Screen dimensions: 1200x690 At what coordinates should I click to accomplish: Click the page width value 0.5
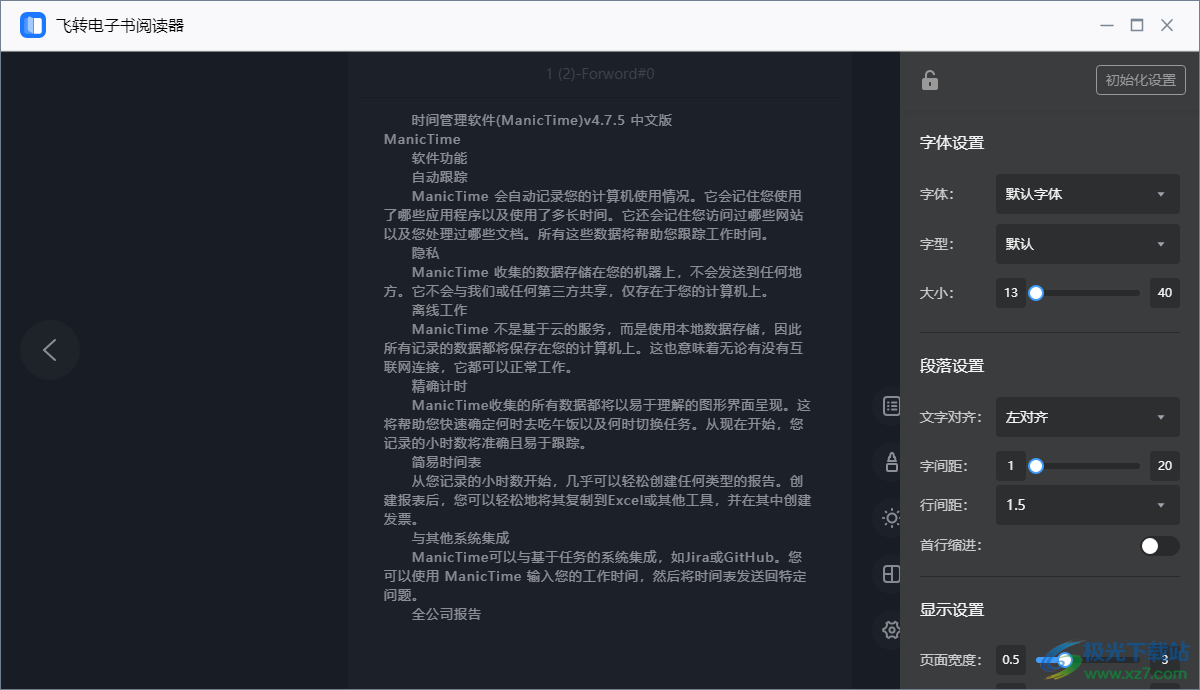[x=1011, y=660]
